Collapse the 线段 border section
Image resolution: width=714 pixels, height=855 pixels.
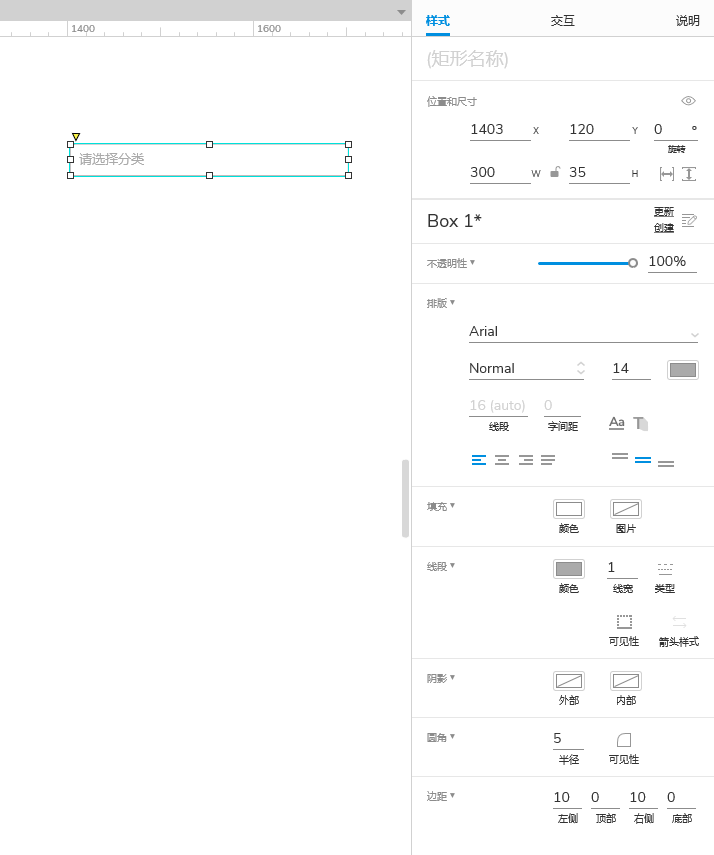point(441,566)
